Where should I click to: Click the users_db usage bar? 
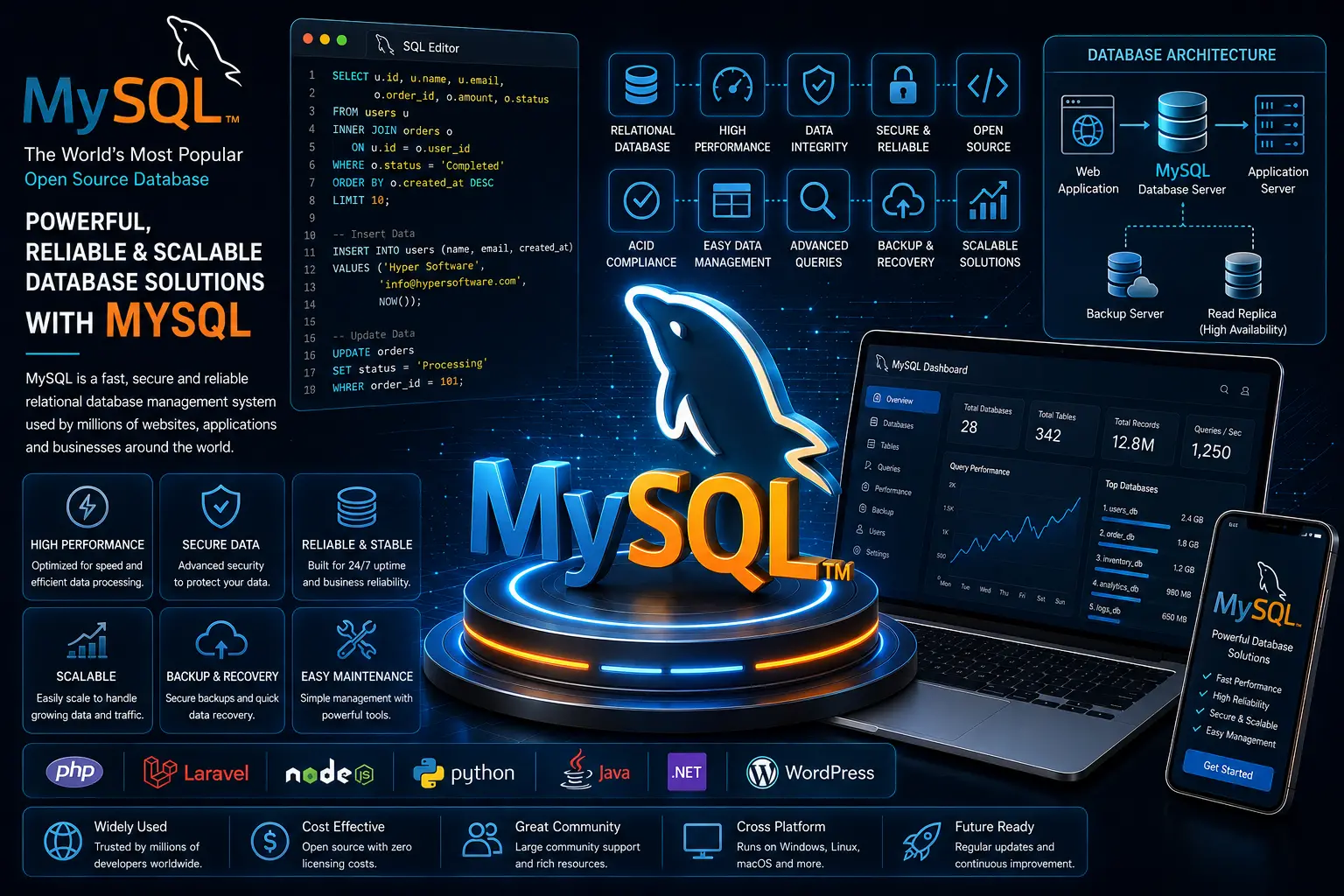tap(1137, 522)
